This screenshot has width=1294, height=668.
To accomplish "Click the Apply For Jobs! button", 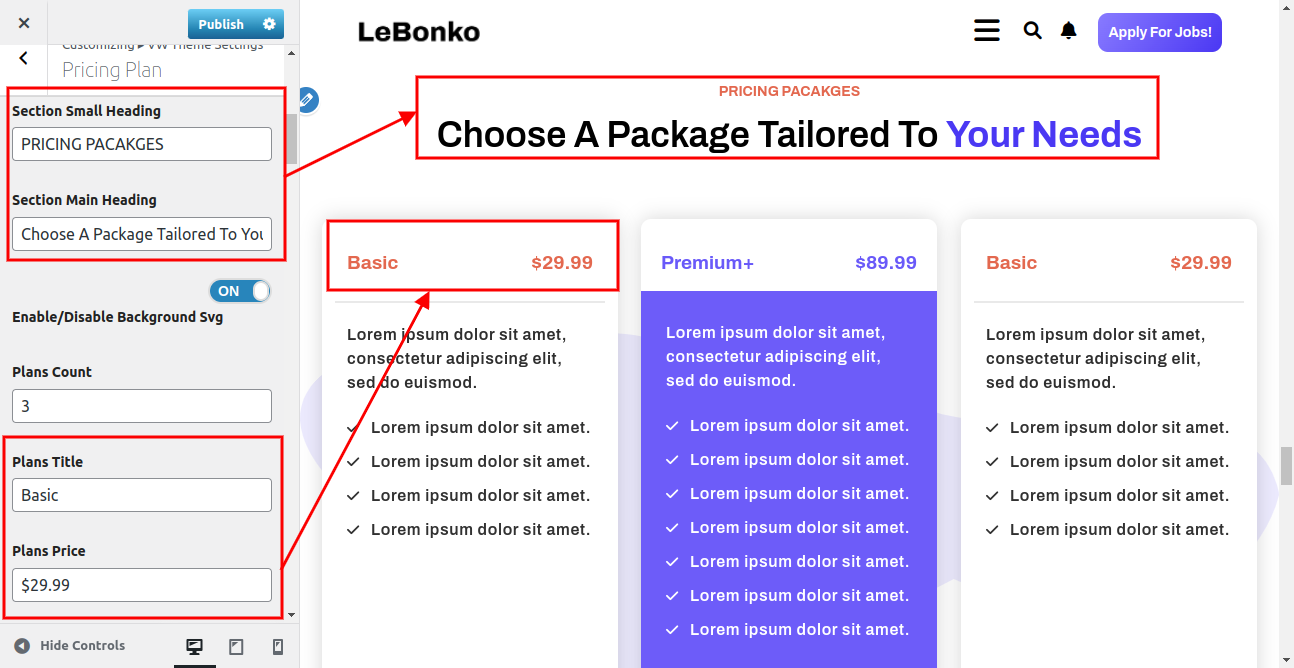I will click(1159, 32).
